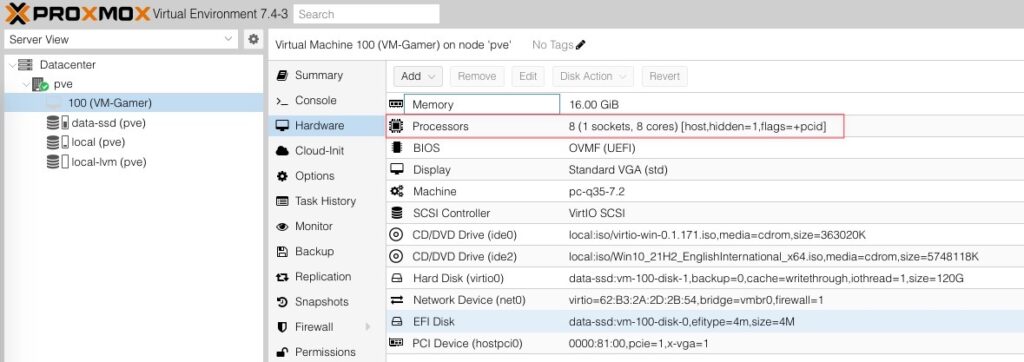The width and height of the screenshot is (1024, 362).
Task: Select the PCI Device 0000:81:00 value
Action: 639,343
